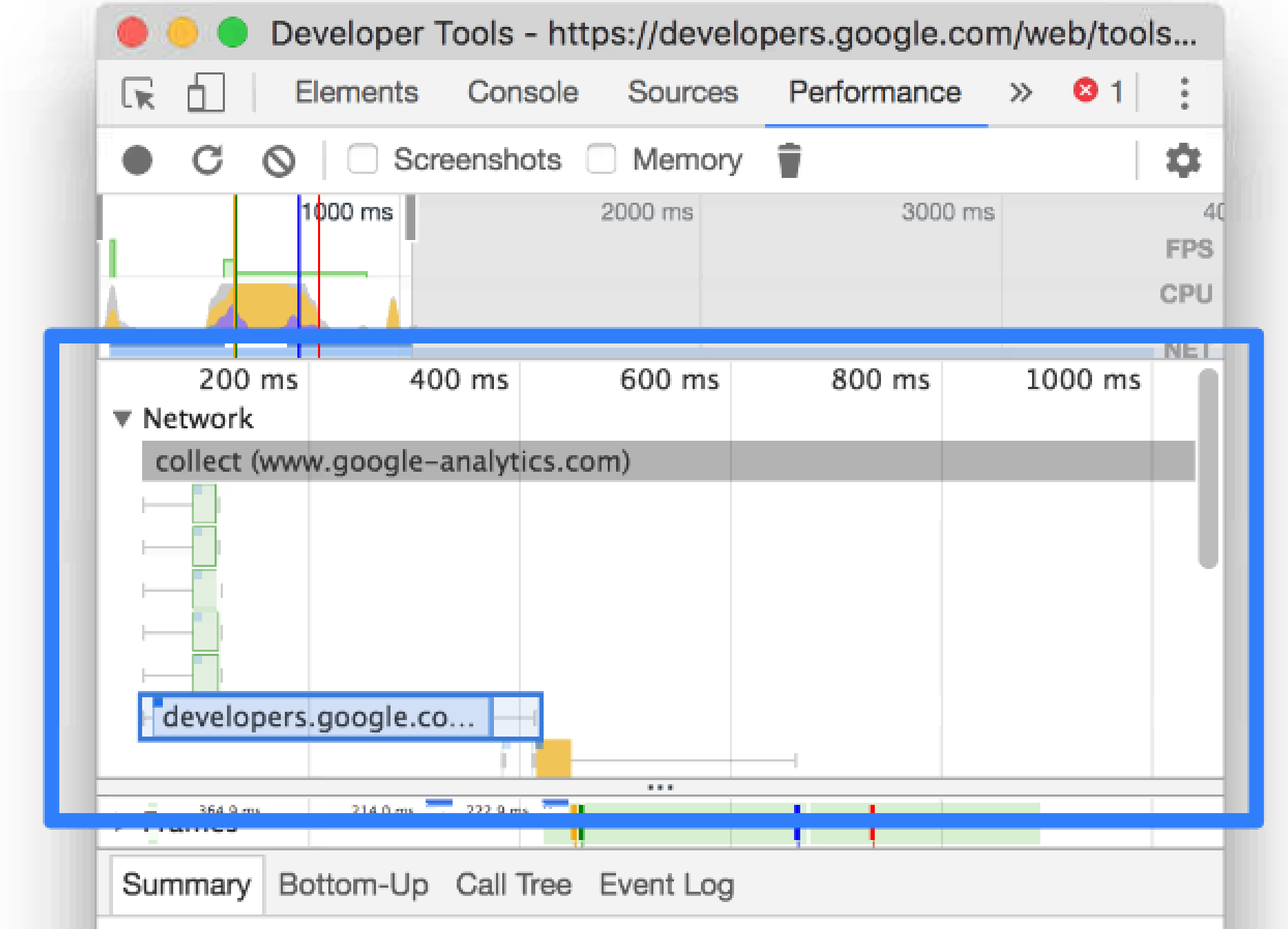Enable the Screenshots checkbox

click(363, 159)
